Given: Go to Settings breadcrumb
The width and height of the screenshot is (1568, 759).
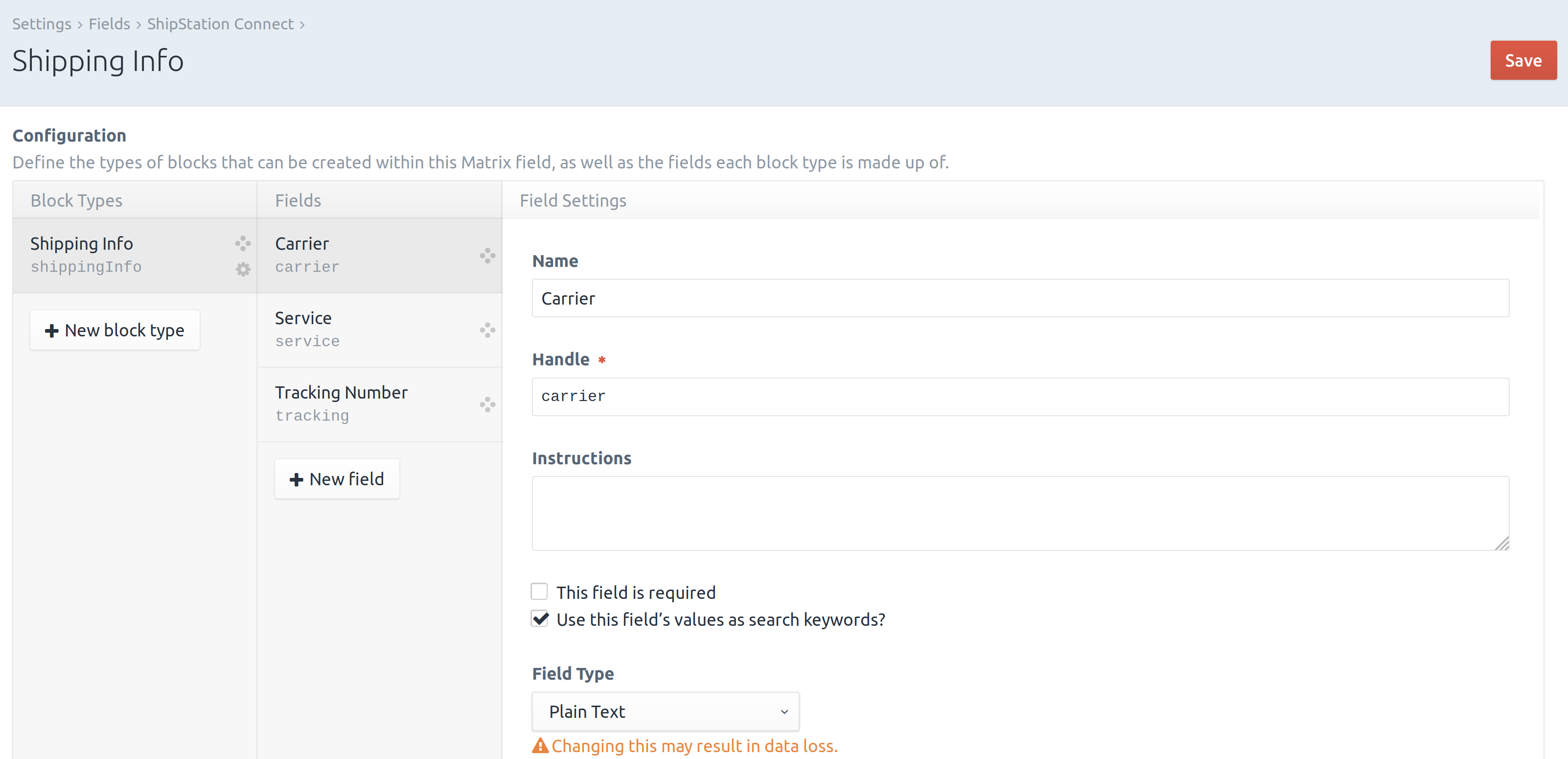Looking at the screenshot, I should [x=42, y=24].
